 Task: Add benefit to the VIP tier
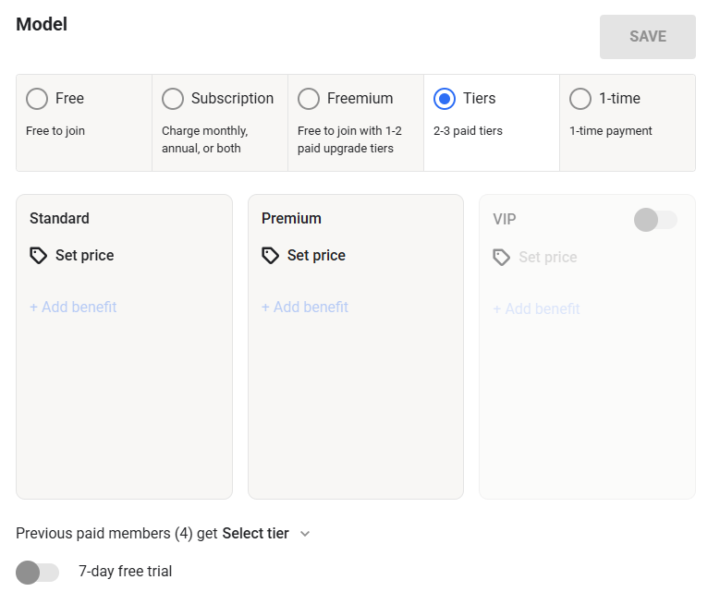(537, 309)
